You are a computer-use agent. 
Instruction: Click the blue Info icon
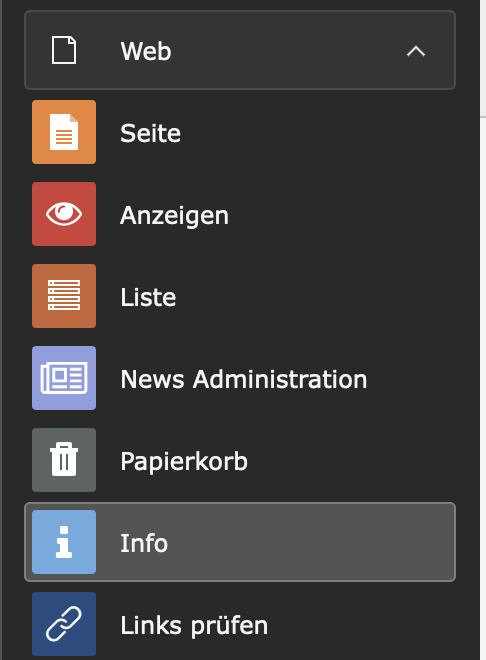pos(64,542)
